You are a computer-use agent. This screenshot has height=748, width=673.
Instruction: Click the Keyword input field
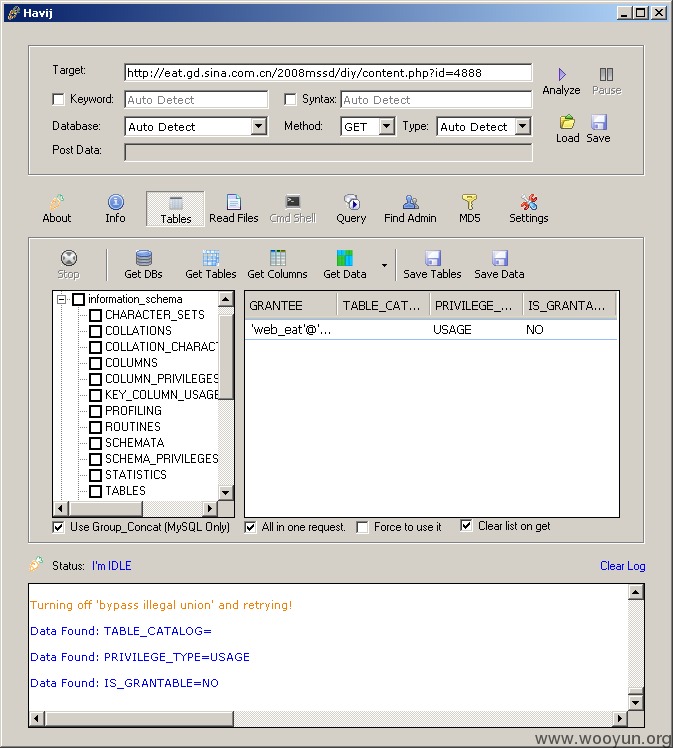pos(196,100)
